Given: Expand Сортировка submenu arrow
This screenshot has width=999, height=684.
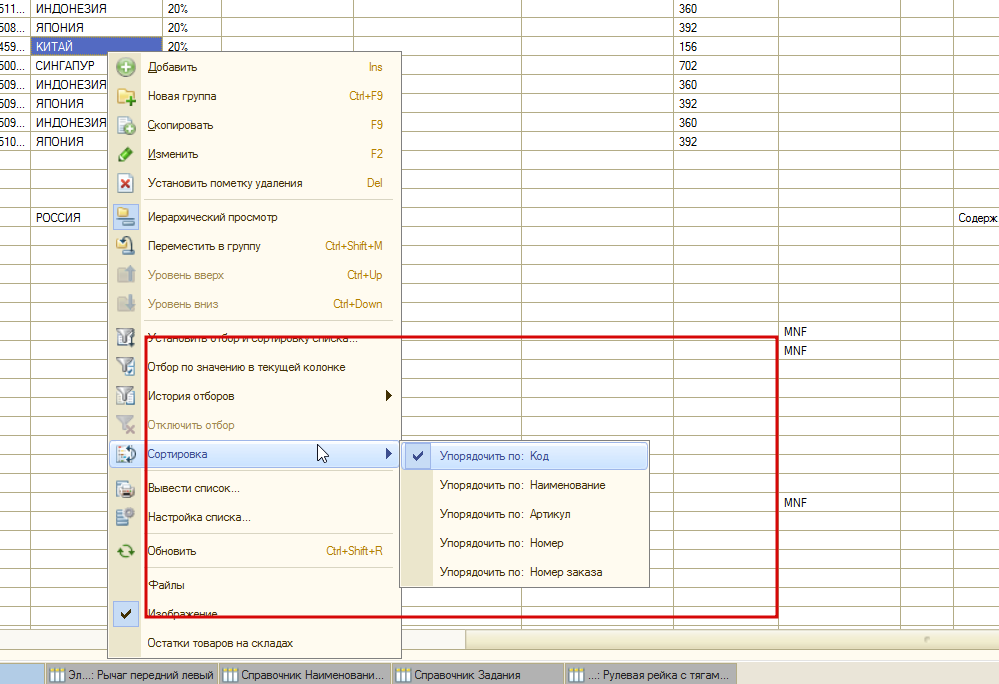Looking at the screenshot, I should [389, 453].
